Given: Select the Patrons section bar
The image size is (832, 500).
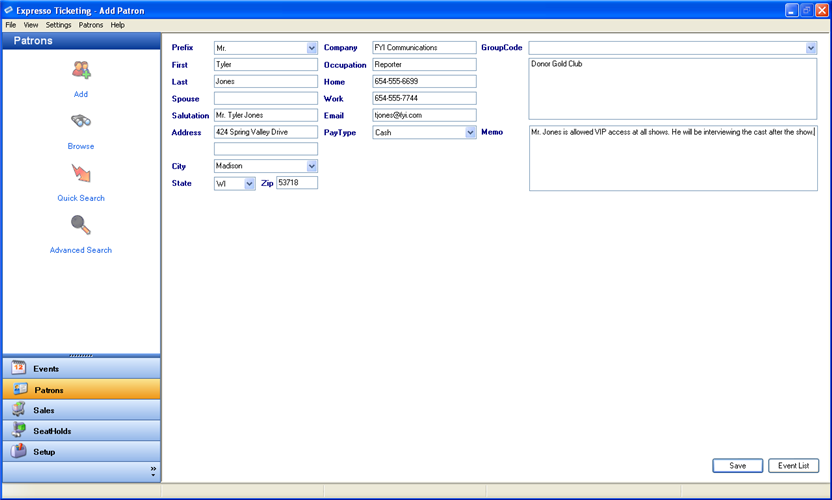Looking at the screenshot, I should click(x=82, y=389).
